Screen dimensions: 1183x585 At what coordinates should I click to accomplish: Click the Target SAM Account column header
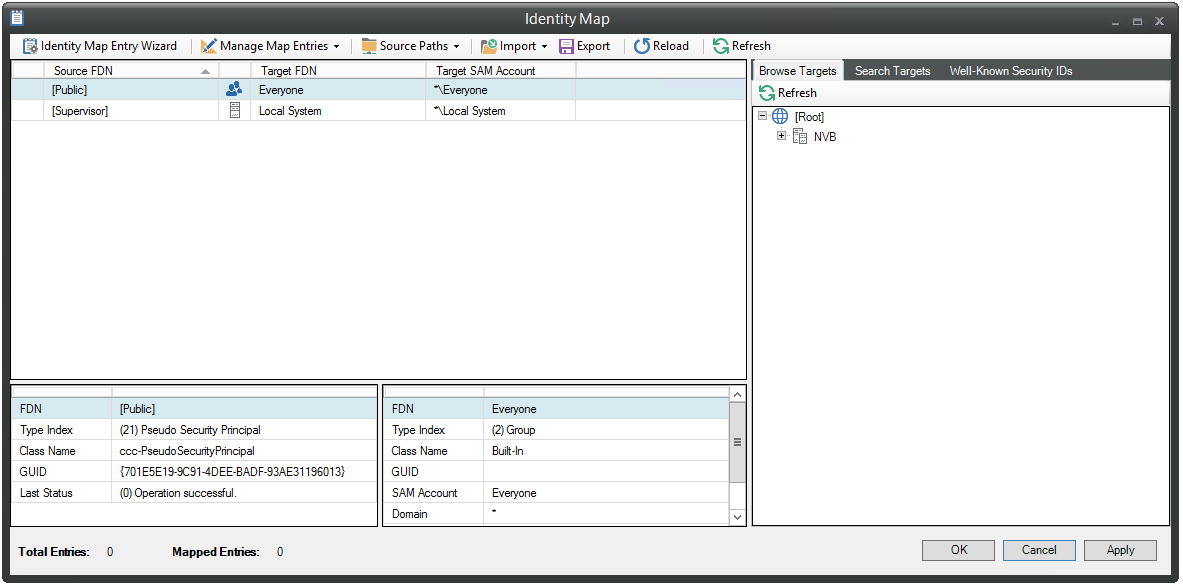[501, 71]
